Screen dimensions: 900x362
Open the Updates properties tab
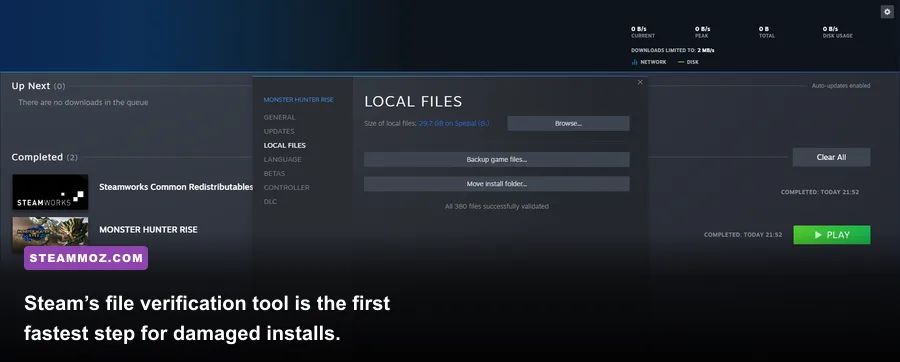click(x=279, y=131)
